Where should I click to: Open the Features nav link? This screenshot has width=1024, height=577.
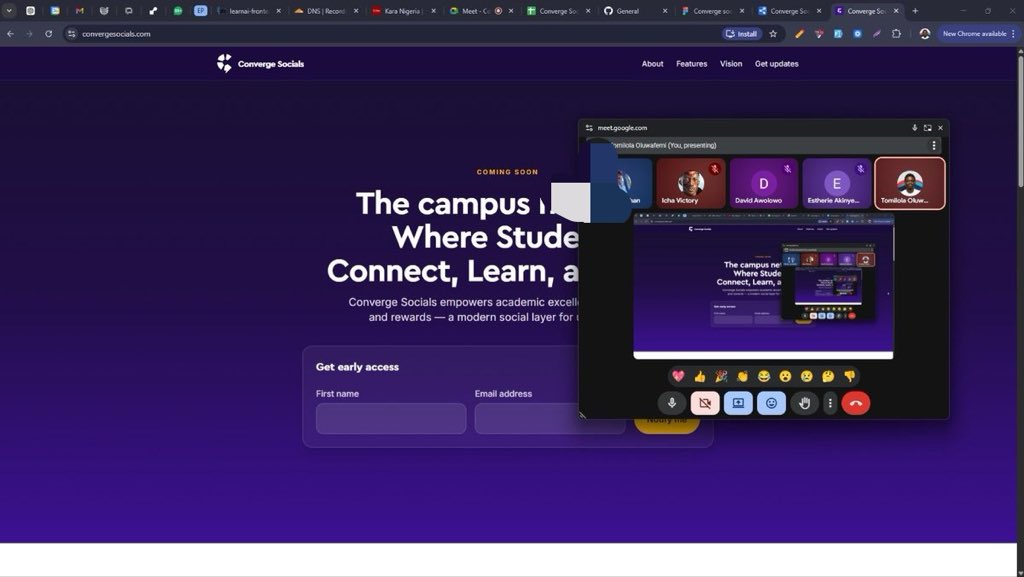pos(692,64)
